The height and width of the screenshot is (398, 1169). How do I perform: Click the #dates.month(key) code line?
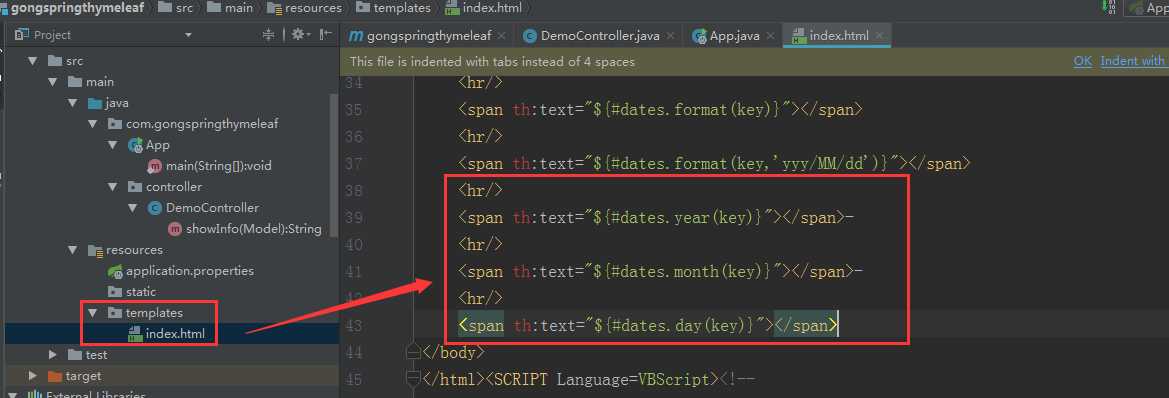[x=661, y=271]
